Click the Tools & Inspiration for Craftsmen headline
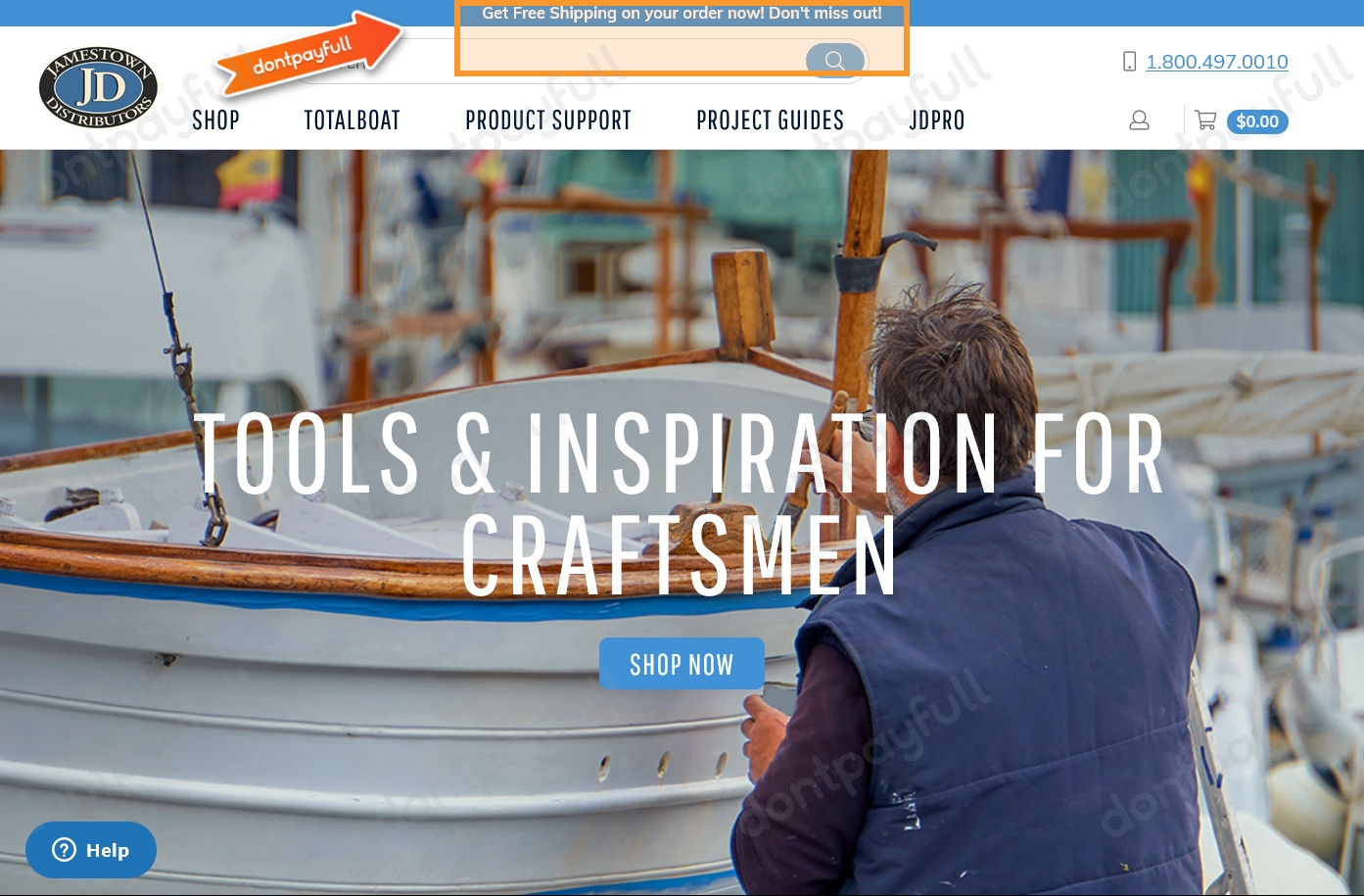Image resolution: width=1364 pixels, height=896 pixels. tap(682, 503)
